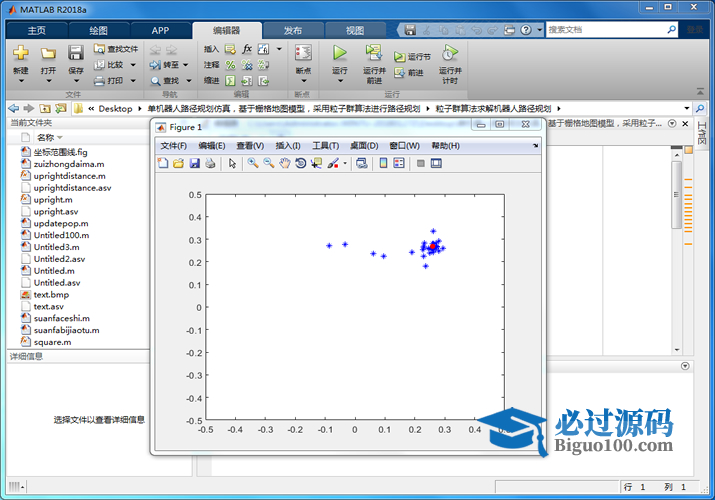Select the Pan hand tool in Figure 1
This screenshot has width=715, height=500.
[x=285, y=163]
